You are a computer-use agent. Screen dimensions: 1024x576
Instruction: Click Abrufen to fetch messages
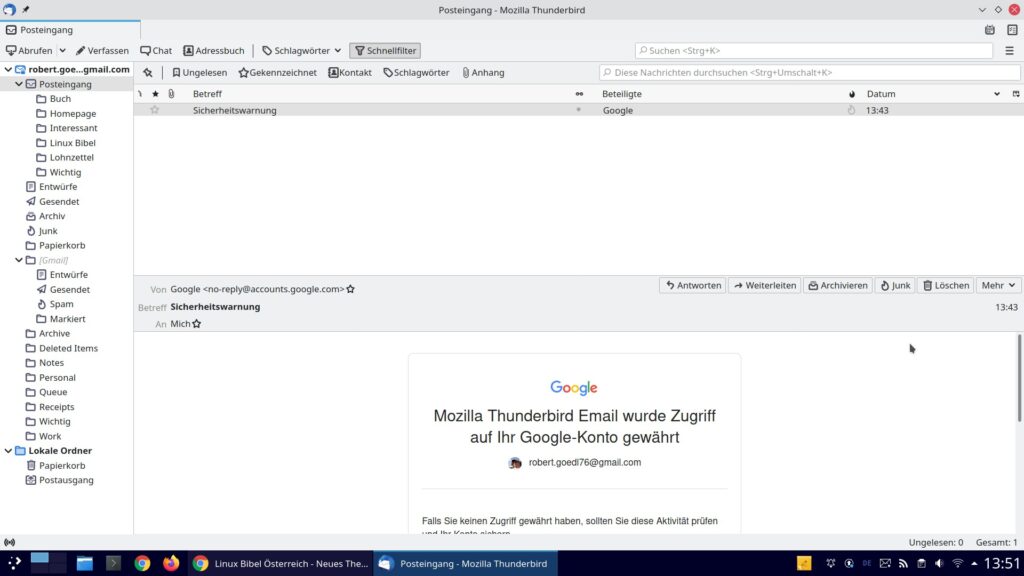coord(29,50)
